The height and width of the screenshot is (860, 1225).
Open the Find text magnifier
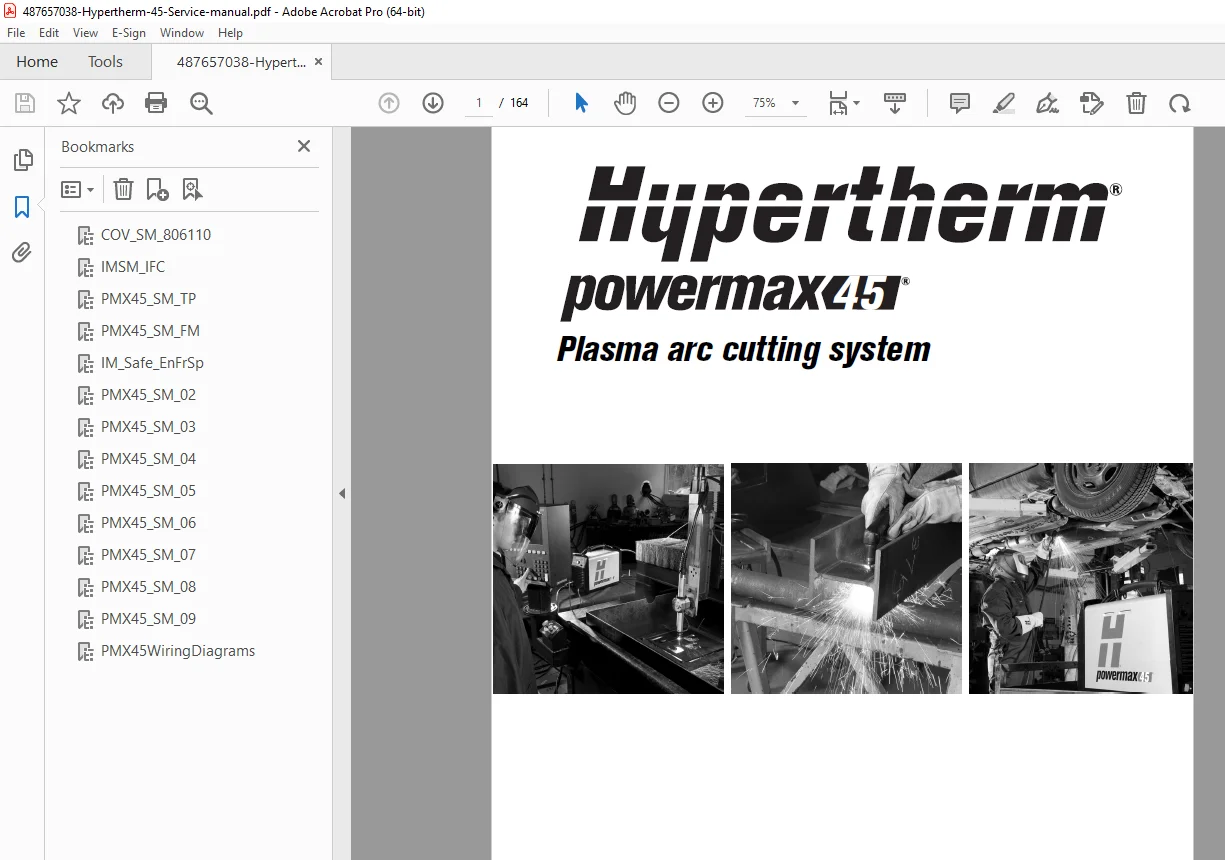[201, 103]
